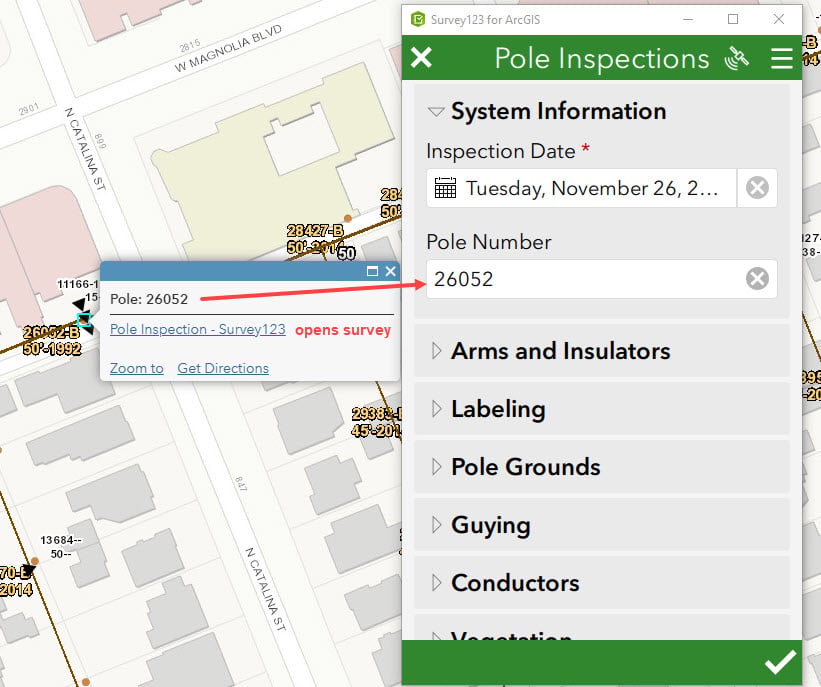
Task: Click the black triangle marker near 2014 label
Action: (x=28, y=570)
